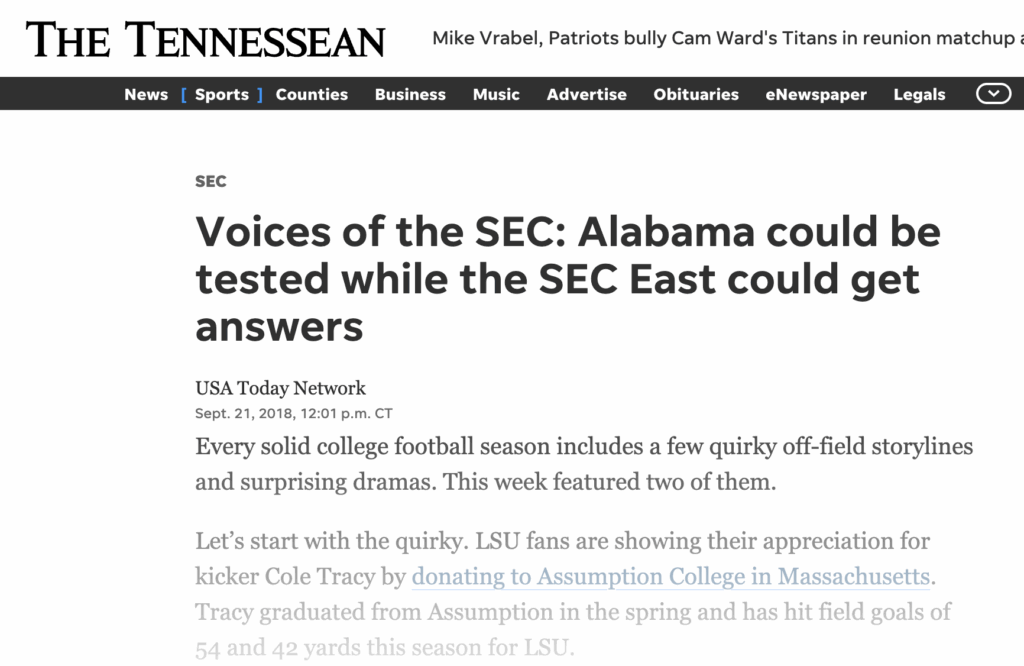The image size is (1024, 666).
Task: Select Legals in the navigation bar
Action: click(x=919, y=95)
